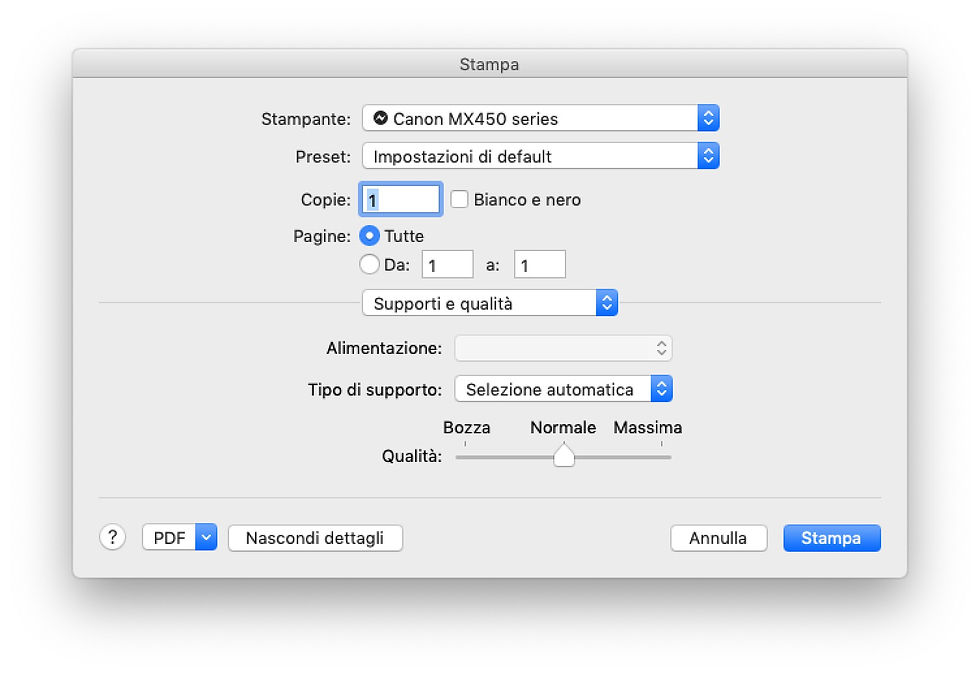980x674 pixels.
Task: Click the Annulla button
Action: pyautogui.click(x=719, y=538)
